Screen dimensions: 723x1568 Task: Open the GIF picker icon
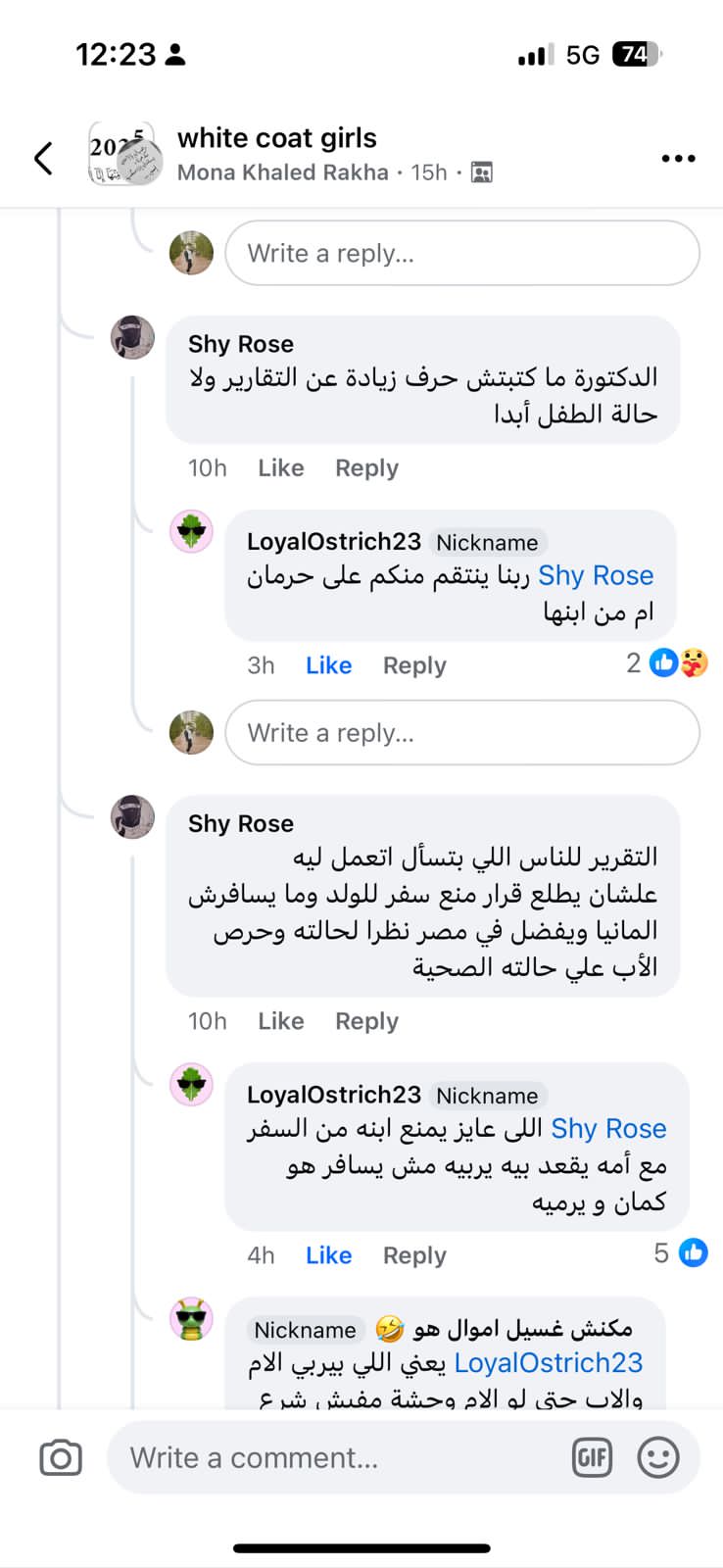pos(592,1458)
